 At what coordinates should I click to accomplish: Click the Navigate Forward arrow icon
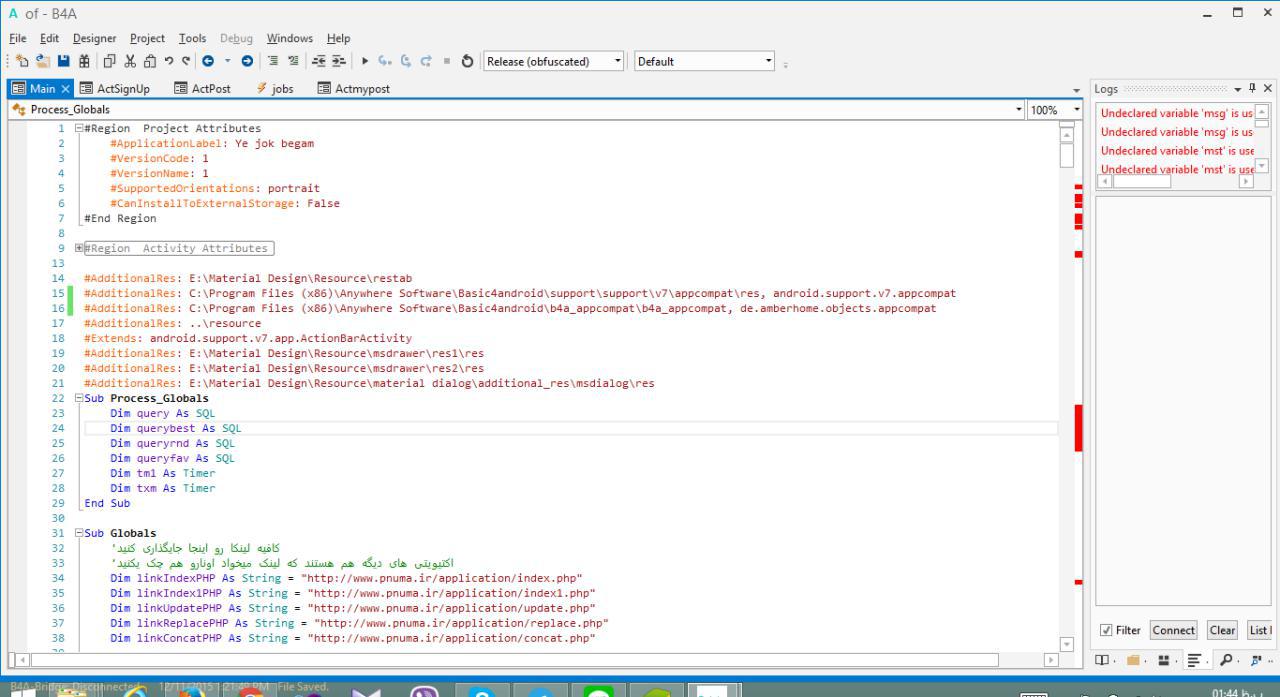tap(247, 61)
